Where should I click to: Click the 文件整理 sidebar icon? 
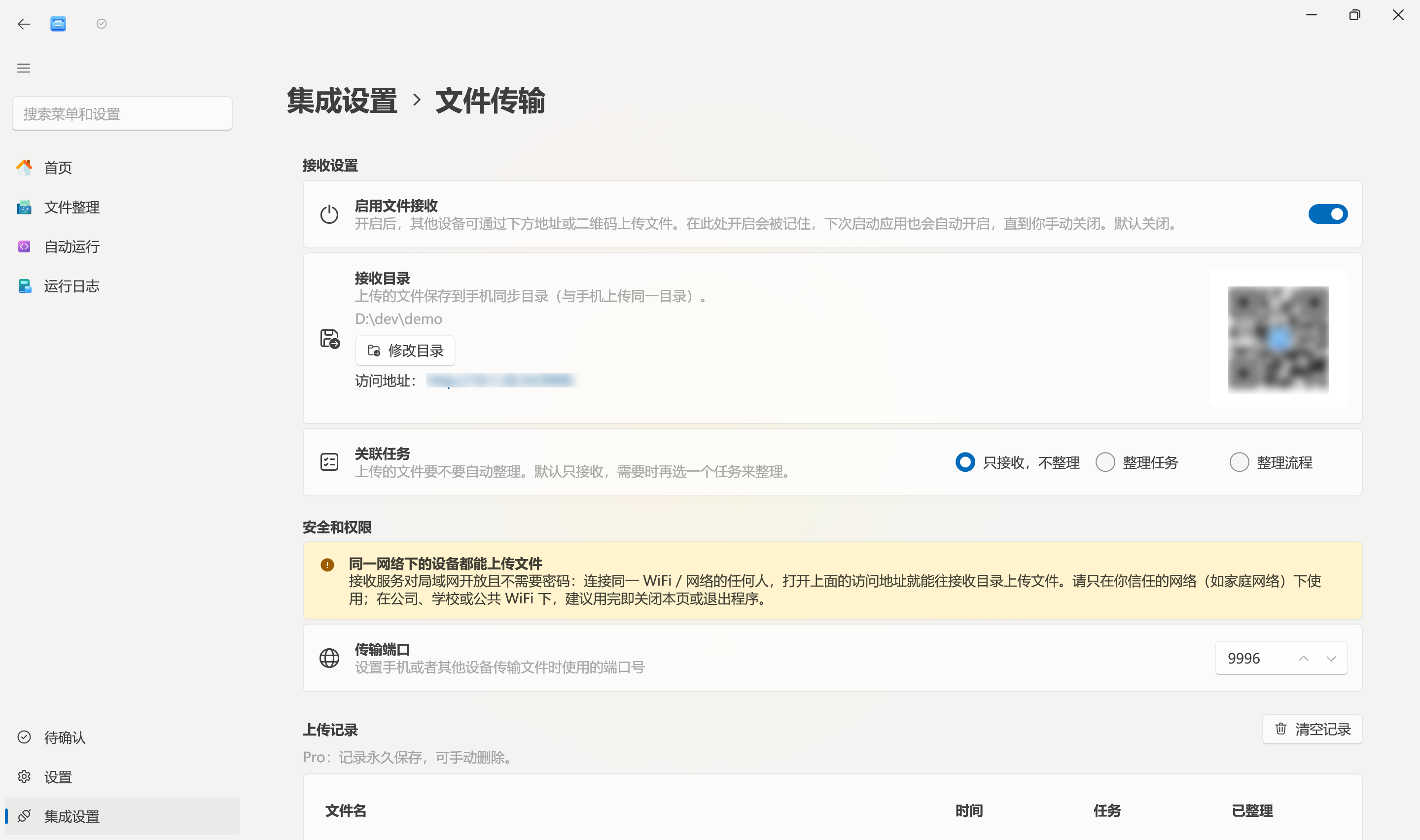[24, 207]
